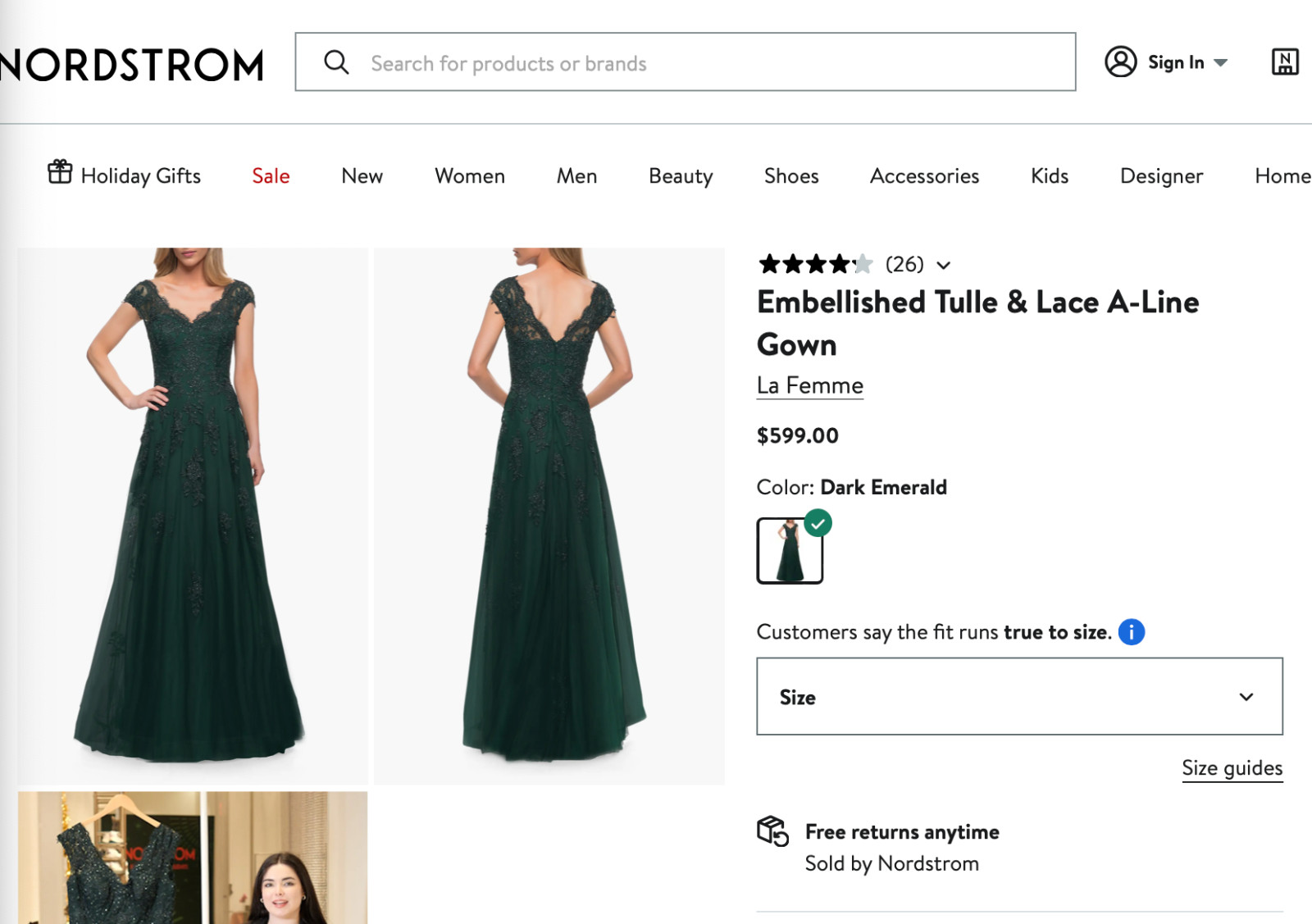
Task: Click the free returns package icon
Action: [772, 831]
